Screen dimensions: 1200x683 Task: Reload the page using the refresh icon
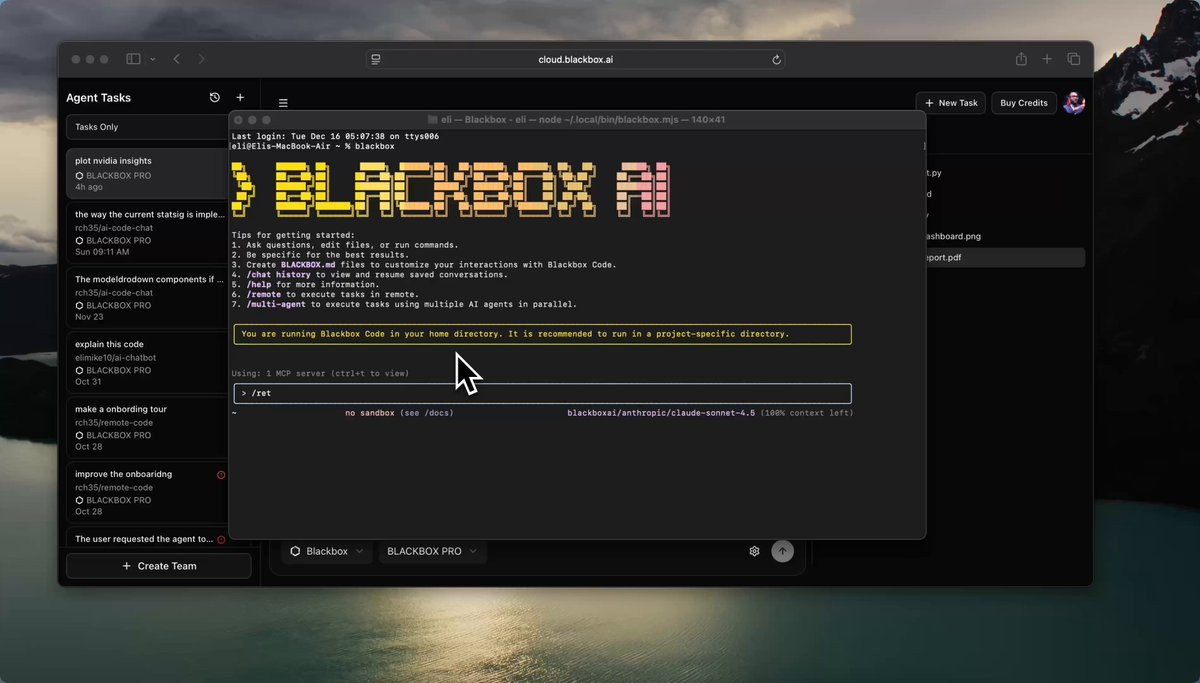776,60
